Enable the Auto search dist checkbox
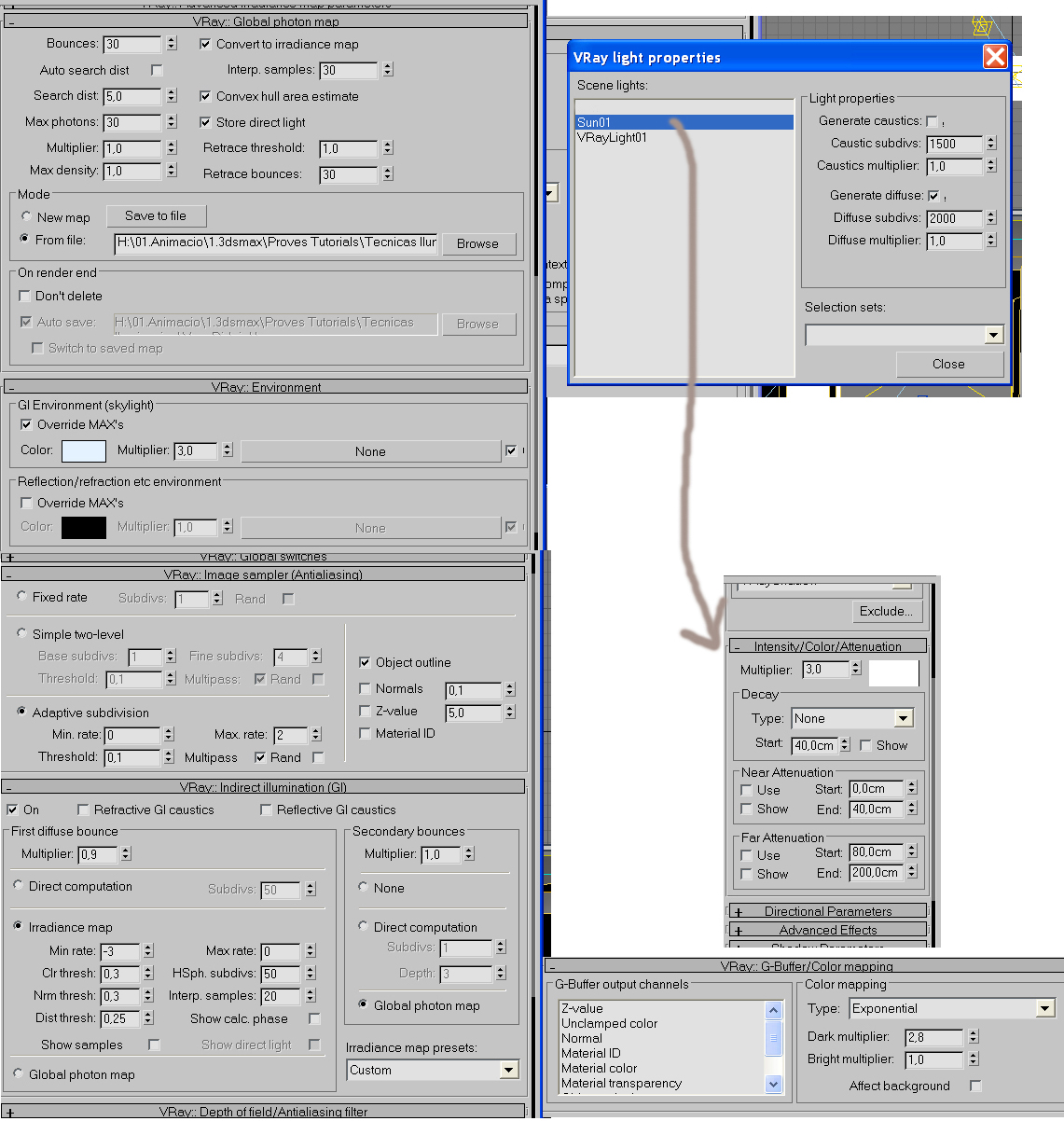1064x1121 pixels. click(x=157, y=70)
